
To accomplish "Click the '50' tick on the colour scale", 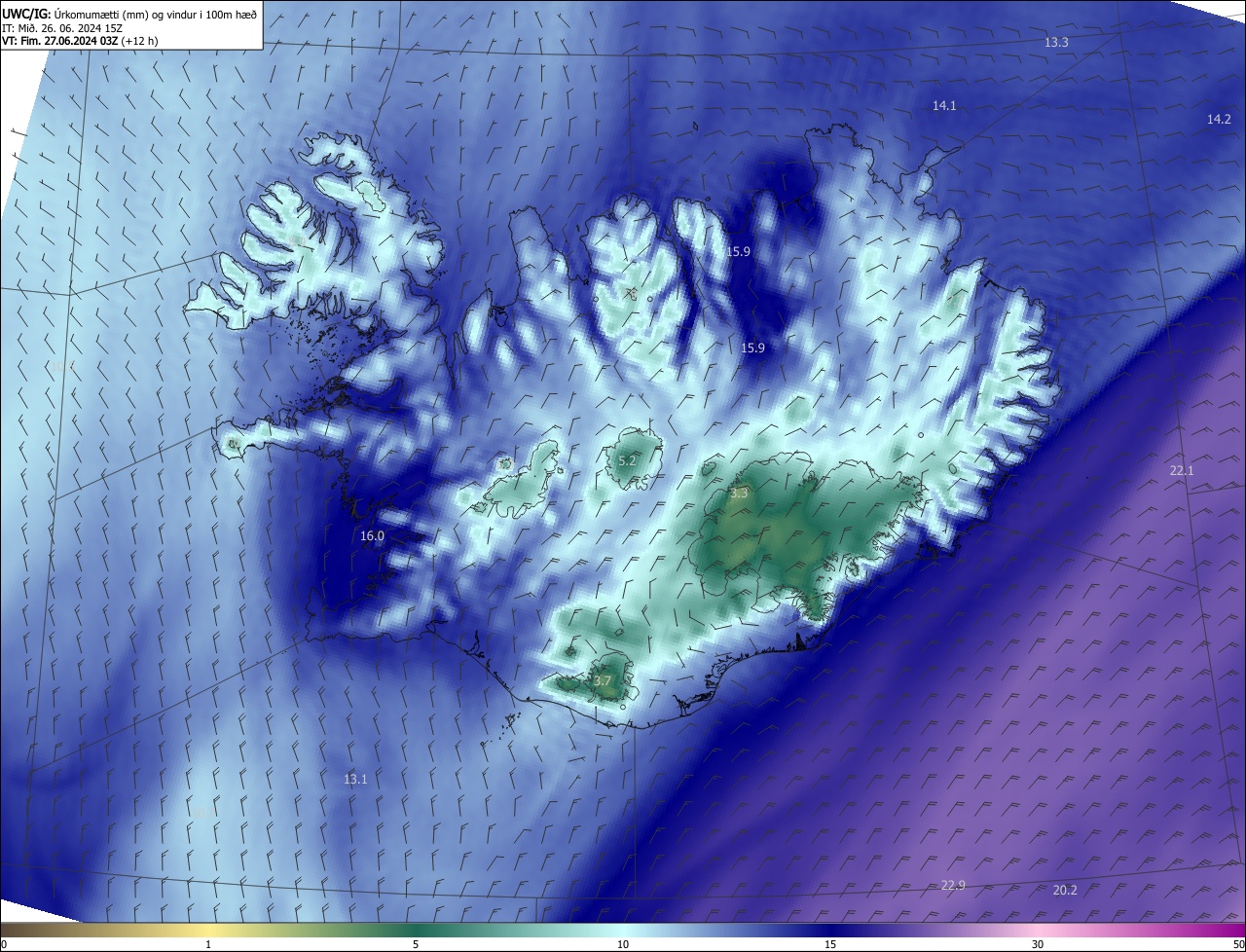I will pos(1238,944).
